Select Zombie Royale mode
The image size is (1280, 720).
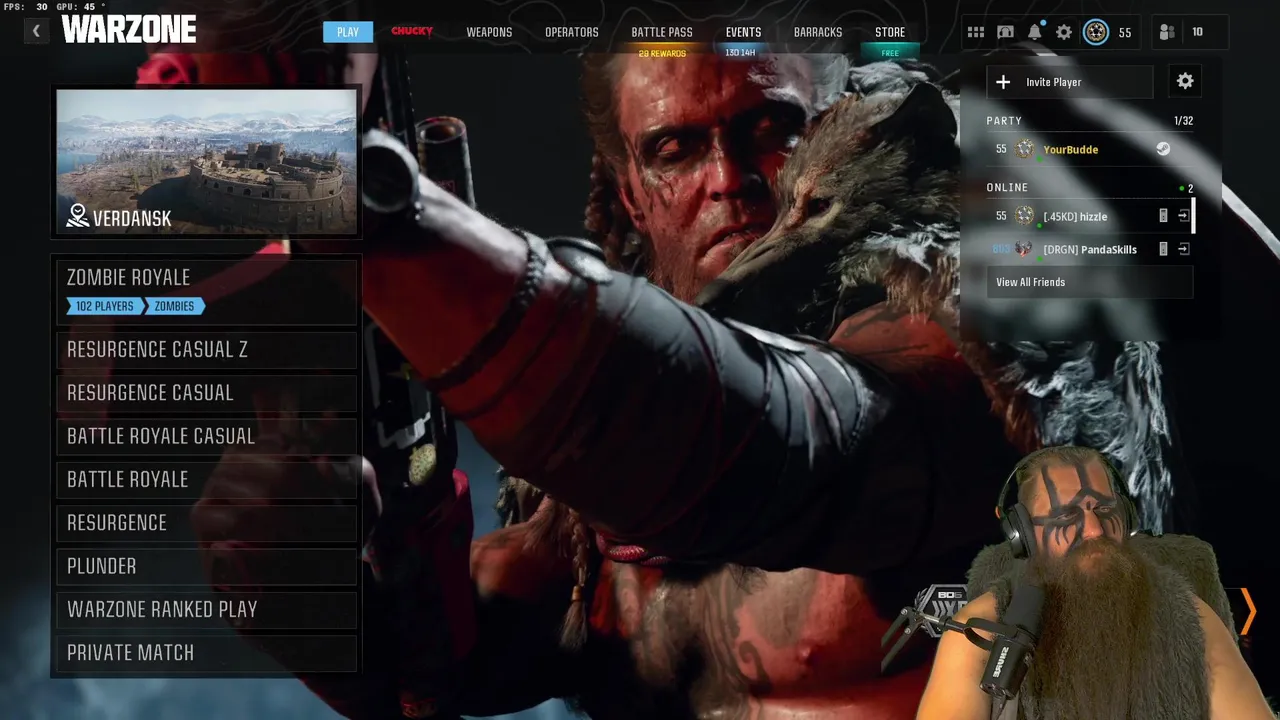[206, 291]
